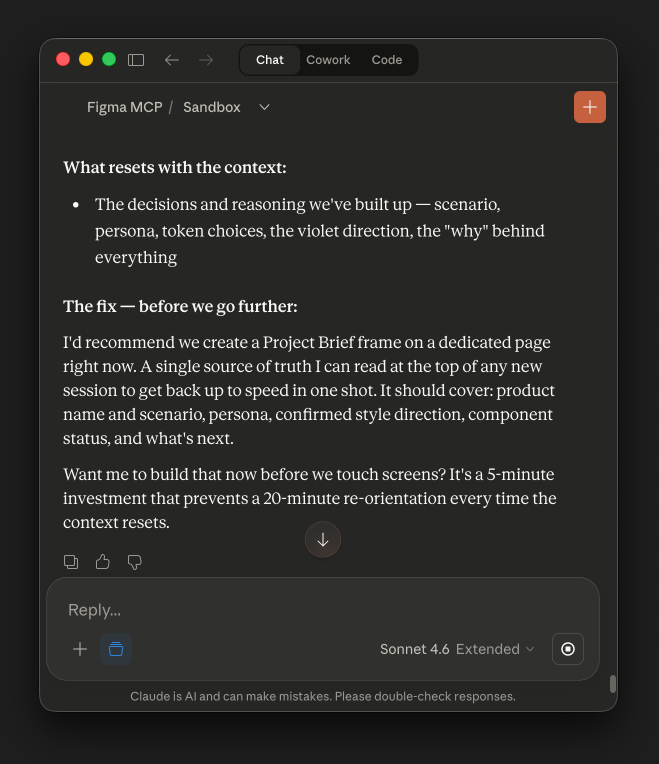Give the response a thumbs down
Screen dimensions: 659x764
click(x=135, y=562)
